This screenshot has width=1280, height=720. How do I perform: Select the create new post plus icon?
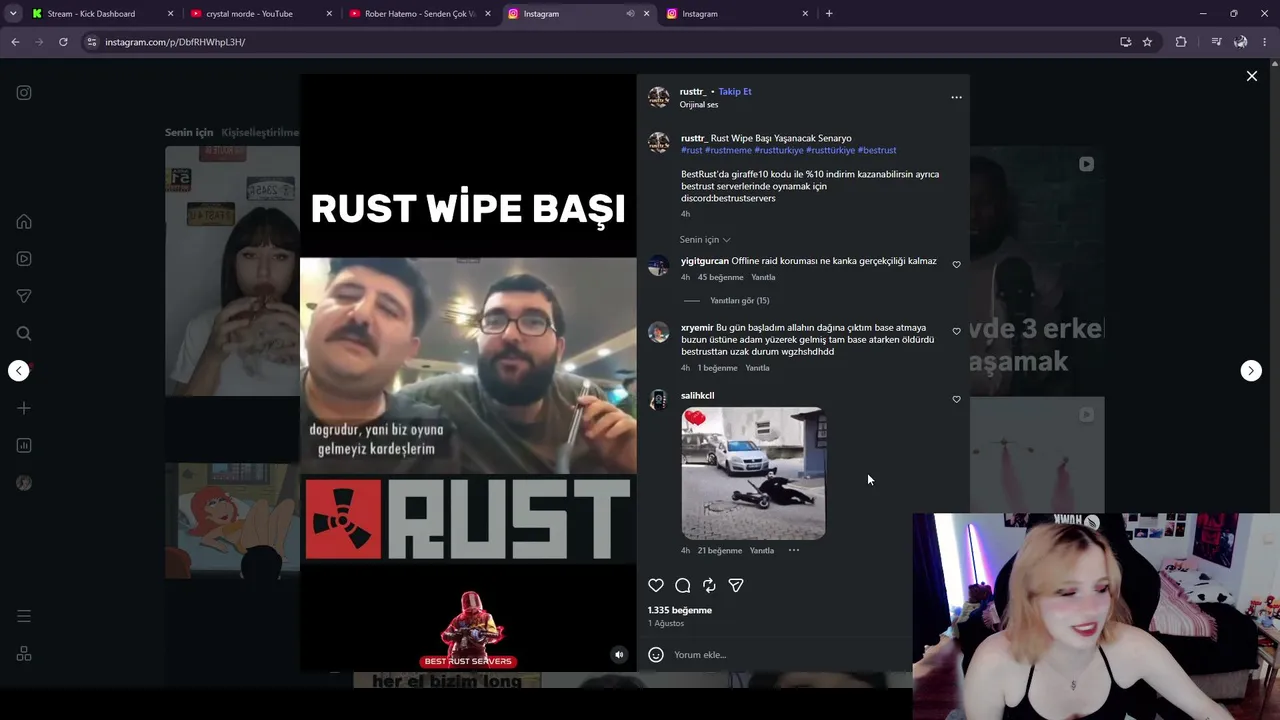24,408
